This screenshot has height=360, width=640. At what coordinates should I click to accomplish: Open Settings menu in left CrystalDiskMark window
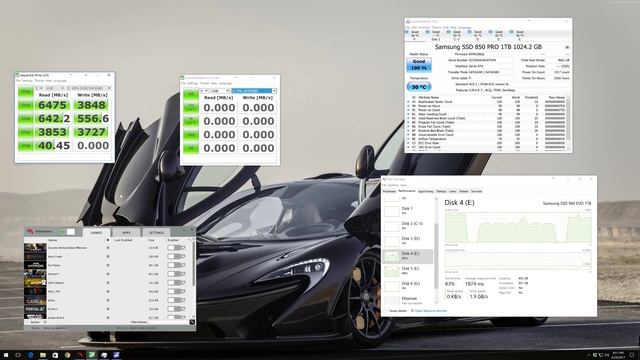pos(27,81)
